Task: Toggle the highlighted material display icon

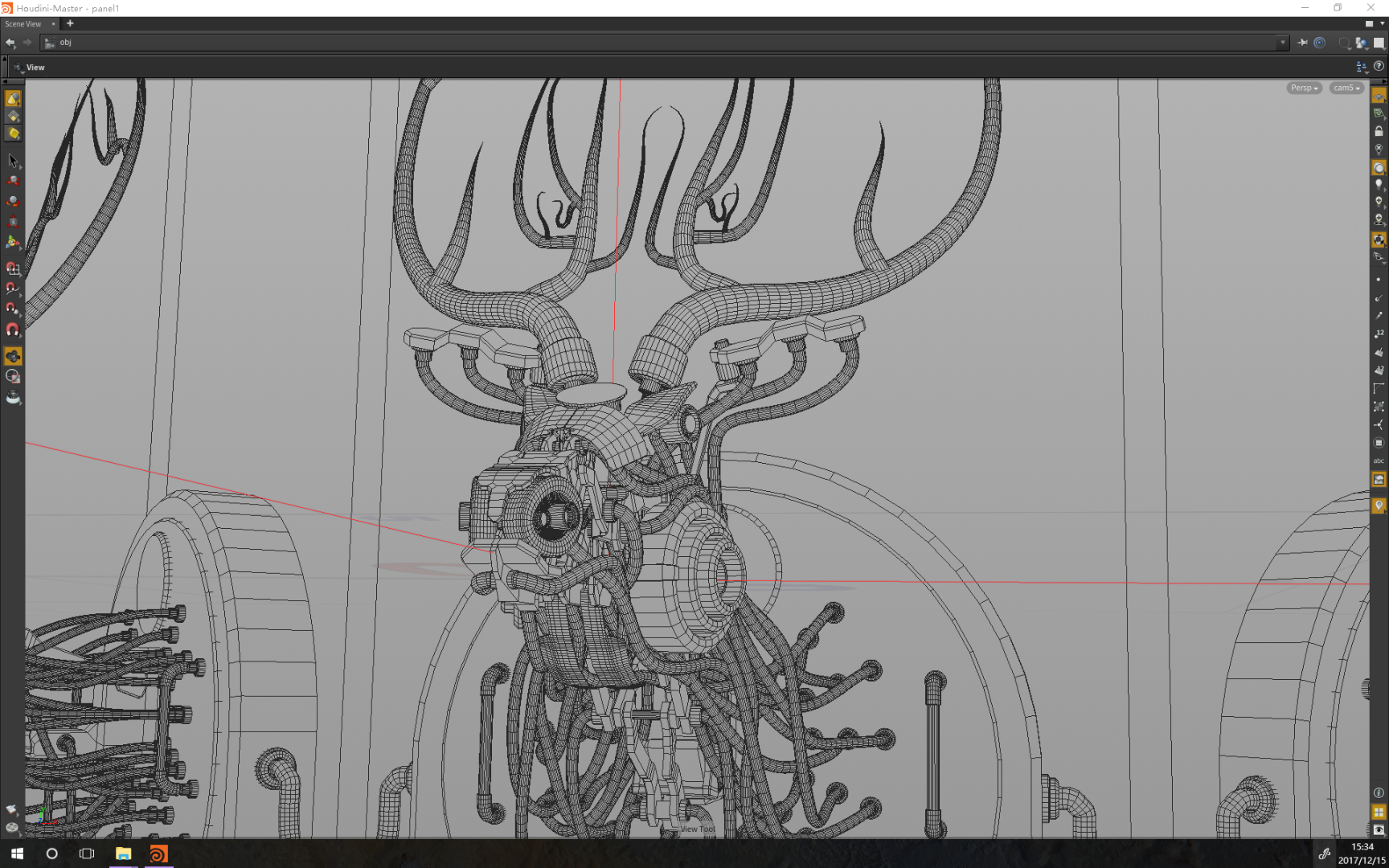Action: 1379,240
